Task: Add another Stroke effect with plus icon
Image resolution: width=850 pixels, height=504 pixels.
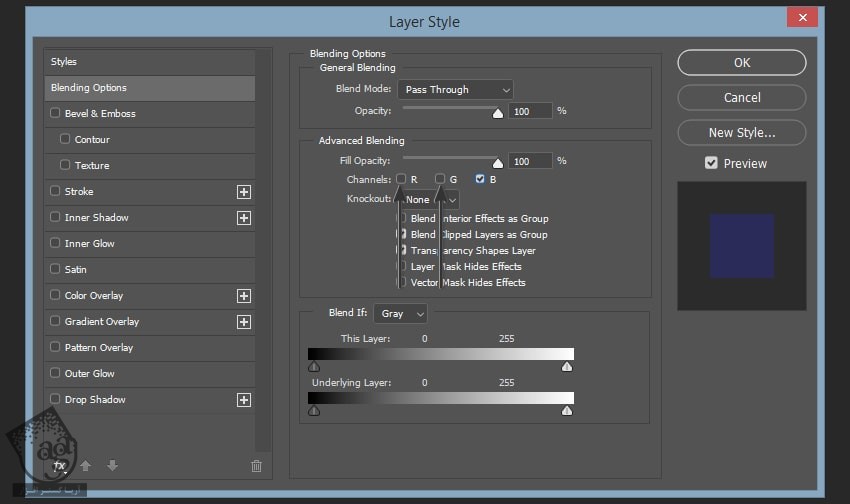Action: coord(243,192)
